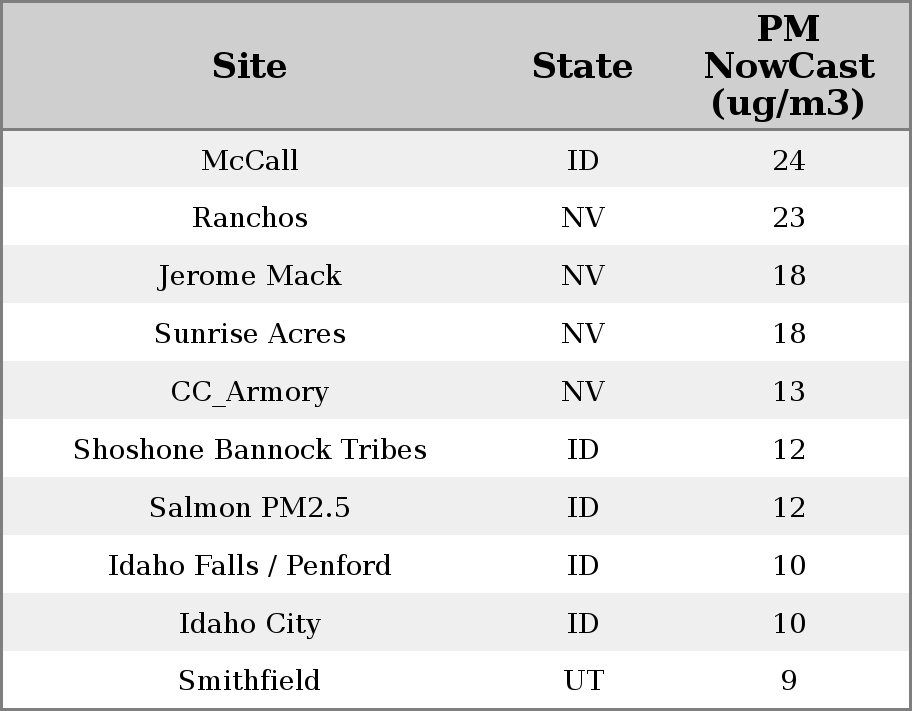Click Ranchos PM value of 23
912x711 pixels.
point(788,218)
